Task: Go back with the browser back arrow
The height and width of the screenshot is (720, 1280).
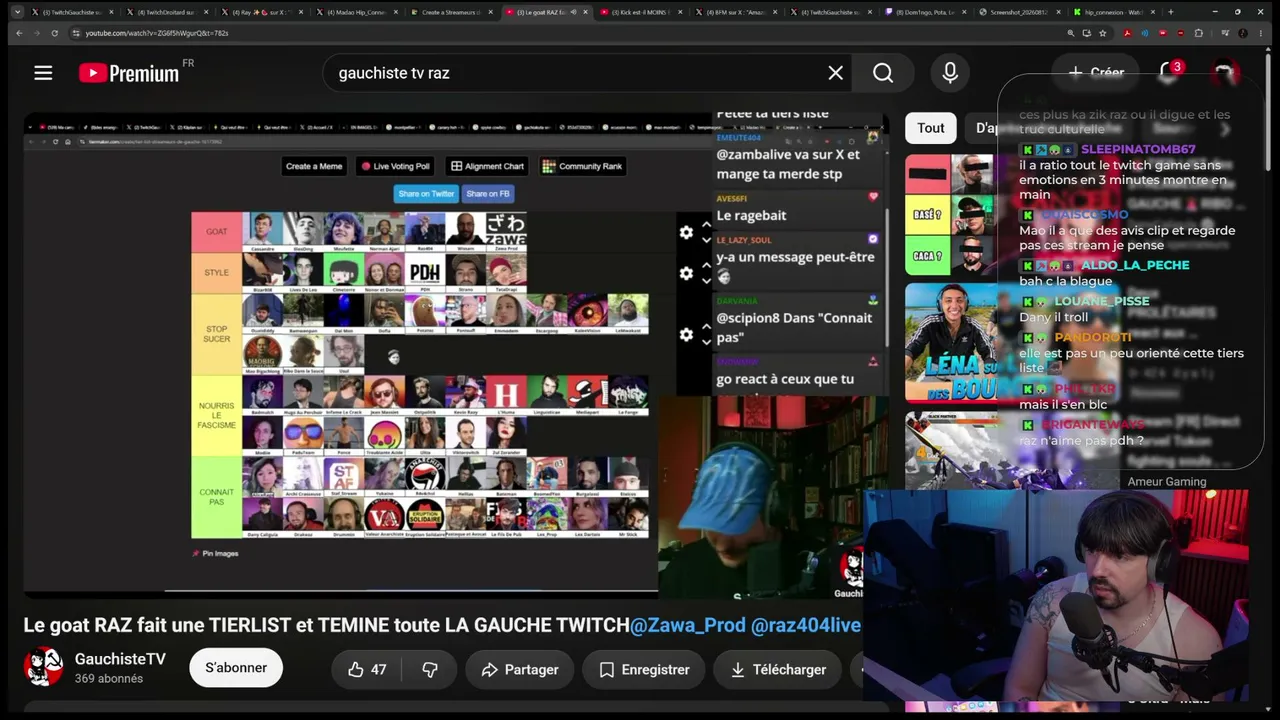Action: 18,33
